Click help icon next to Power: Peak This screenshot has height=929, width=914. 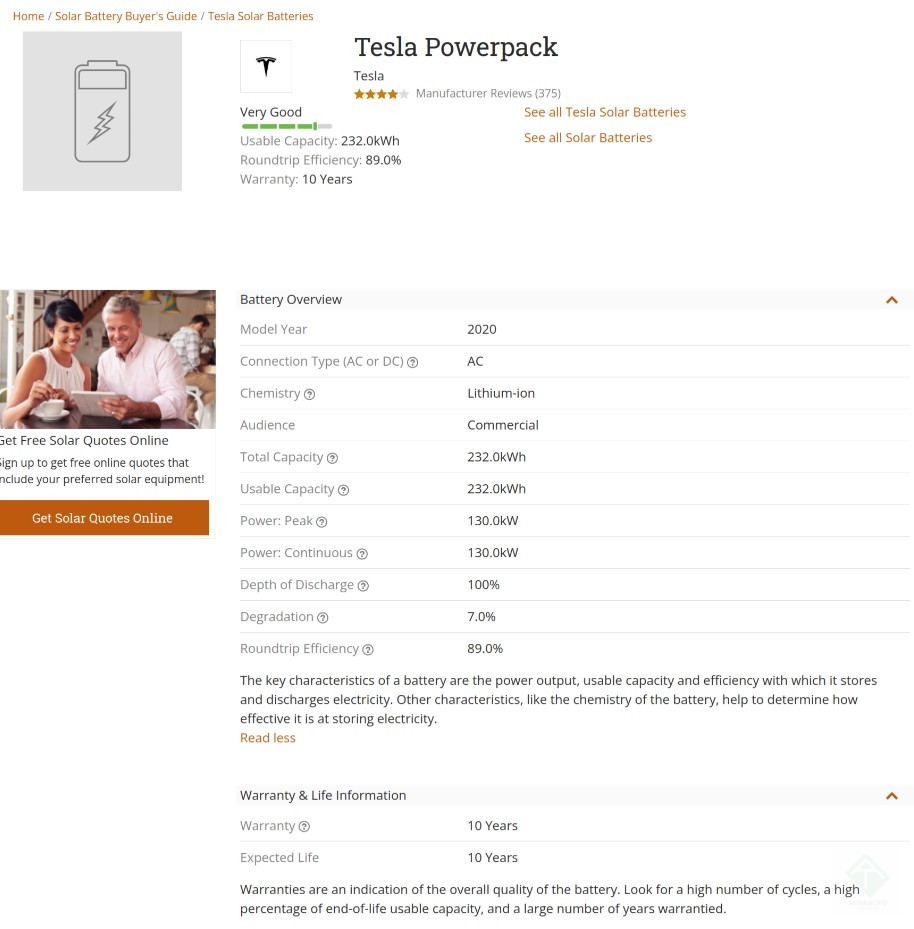pyautogui.click(x=321, y=522)
